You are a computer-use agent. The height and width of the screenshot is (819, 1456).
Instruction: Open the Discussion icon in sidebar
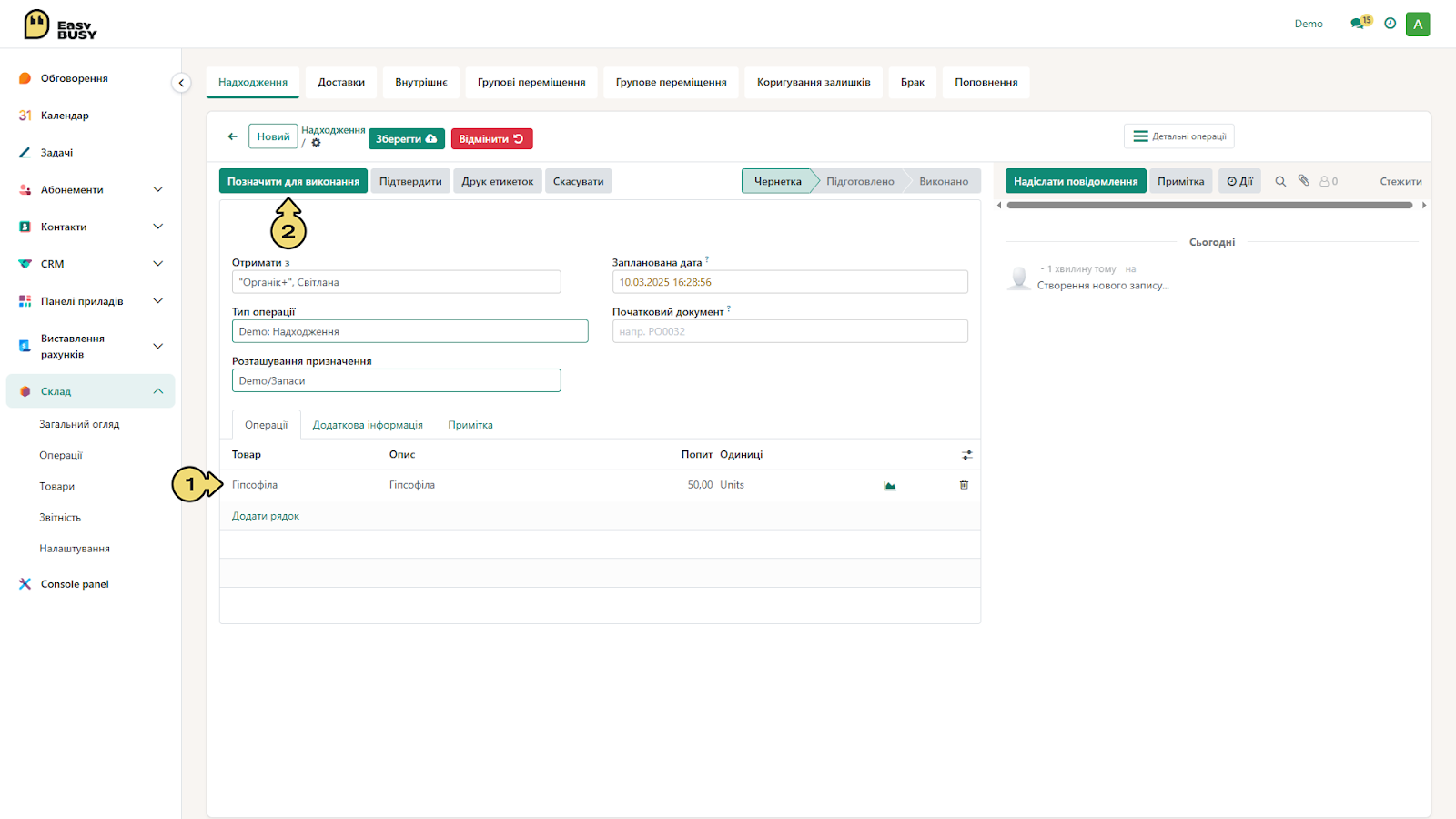click(x=25, y=78)
